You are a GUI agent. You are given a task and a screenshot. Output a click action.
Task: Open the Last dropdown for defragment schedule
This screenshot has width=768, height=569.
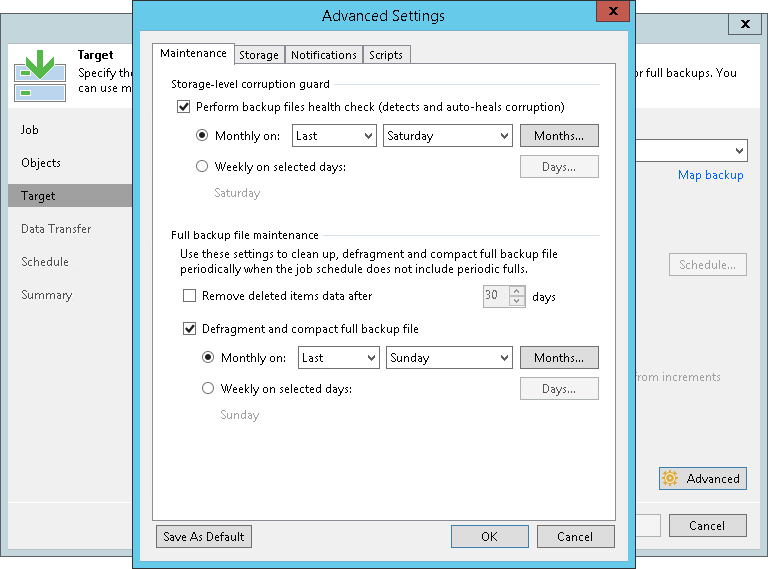coord(338,357)
